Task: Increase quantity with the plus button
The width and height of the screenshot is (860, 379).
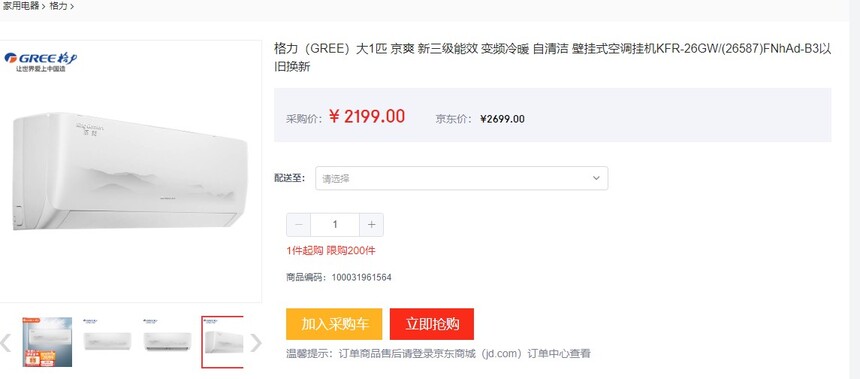Action: [371, 225]
